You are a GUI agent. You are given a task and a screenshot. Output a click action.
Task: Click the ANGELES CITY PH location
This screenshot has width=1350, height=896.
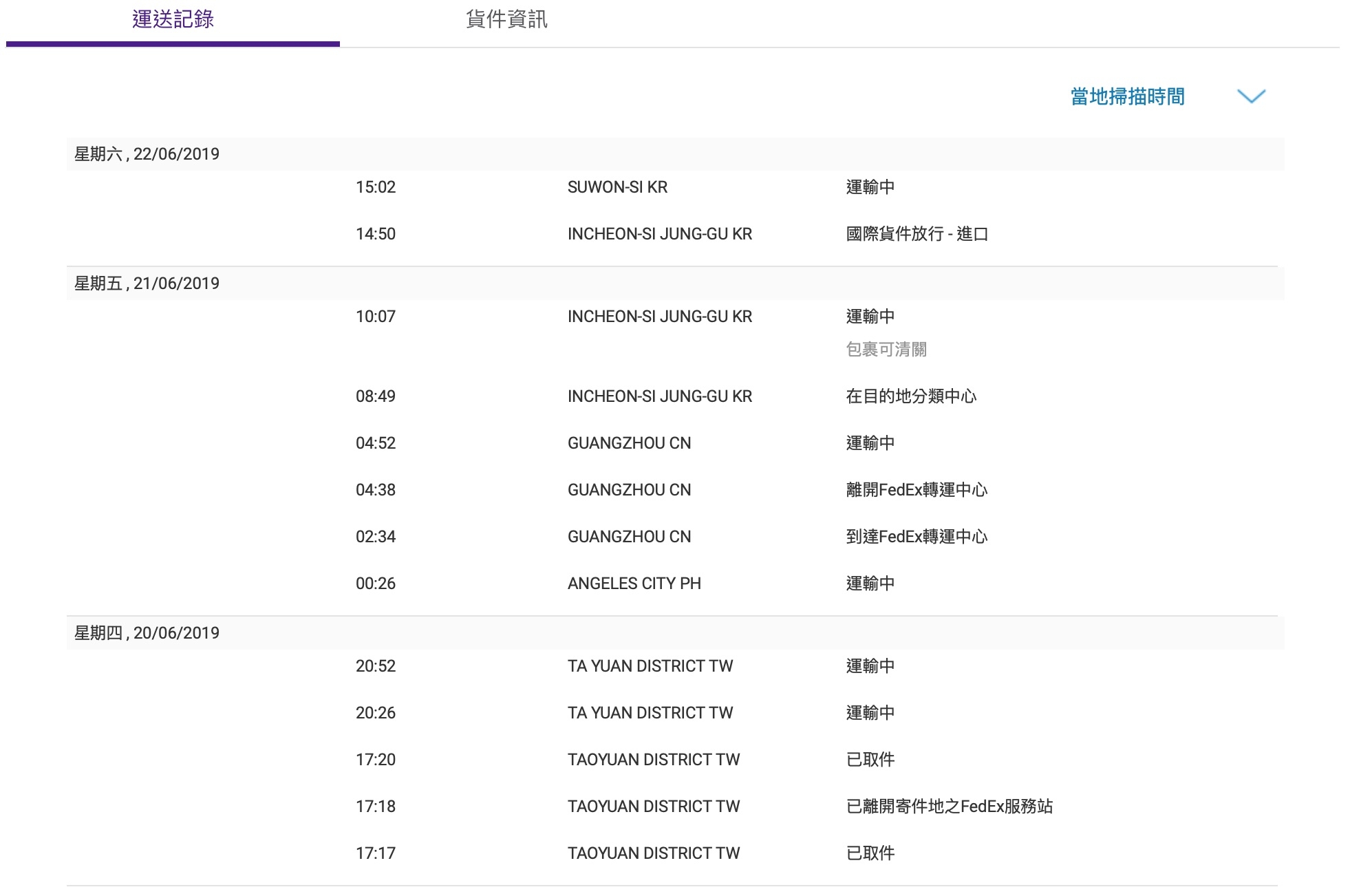(x=634, y=584)
